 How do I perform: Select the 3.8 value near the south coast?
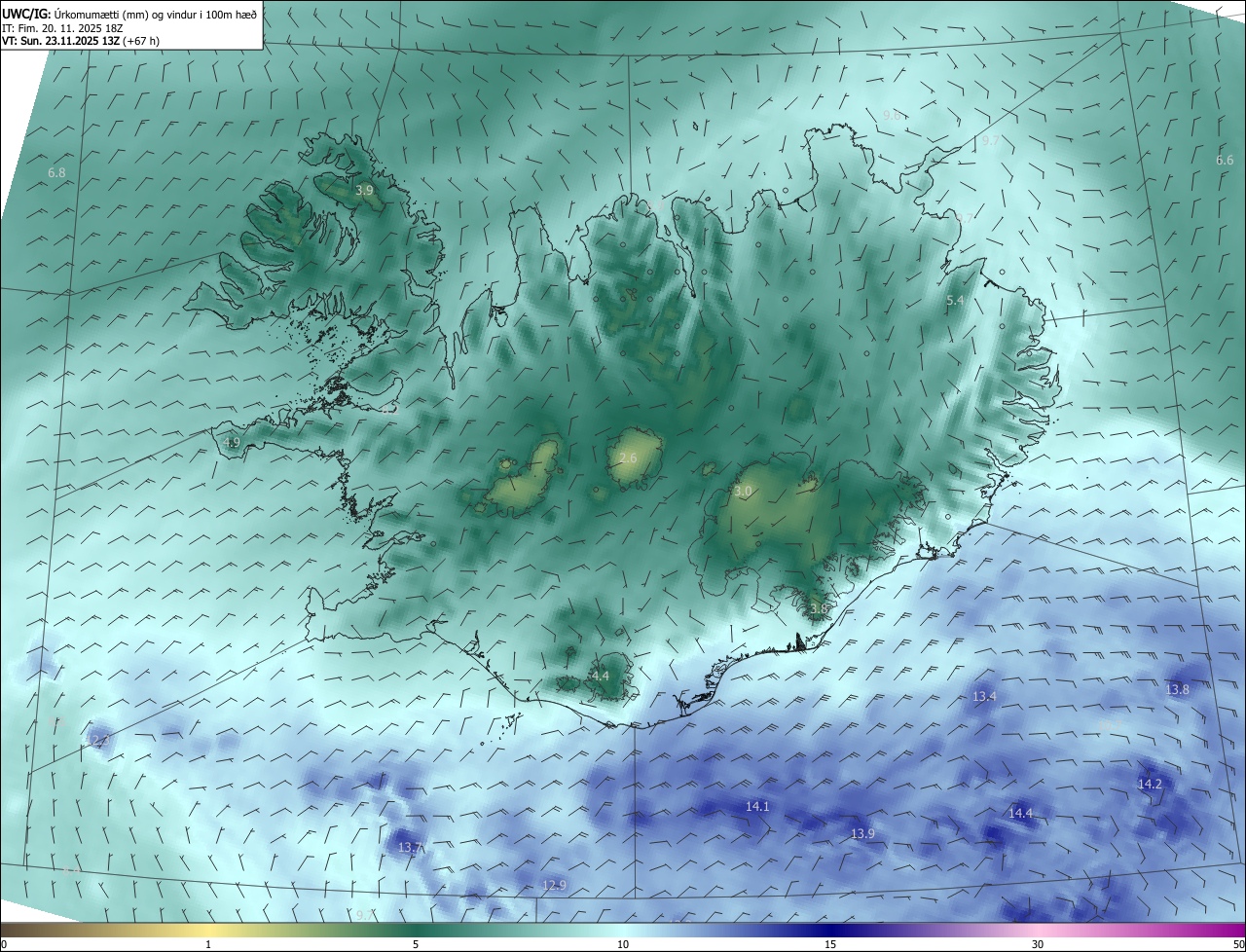[818, 608]
